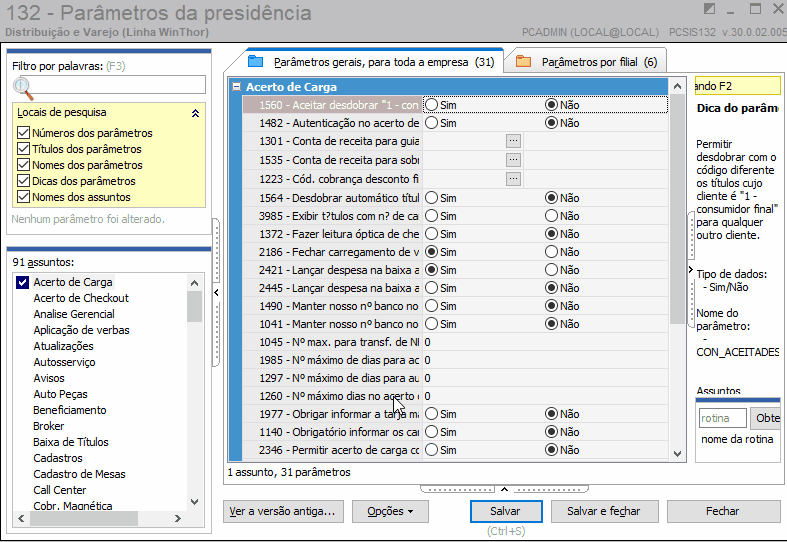Click the restore-layout icon in title bar
This screenshot has width=787, height=542.
(709, 9)
